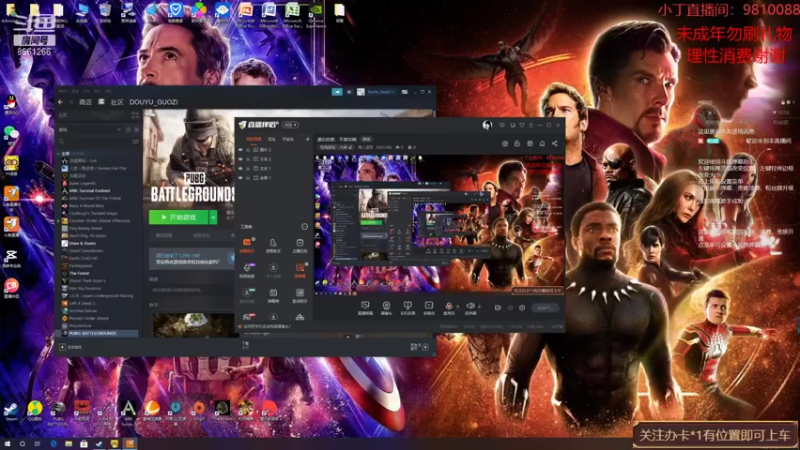Open dropdown arrow beside the green play button
Image resolution: width=800 pixels, height=450 pixels.
point(213,217)
